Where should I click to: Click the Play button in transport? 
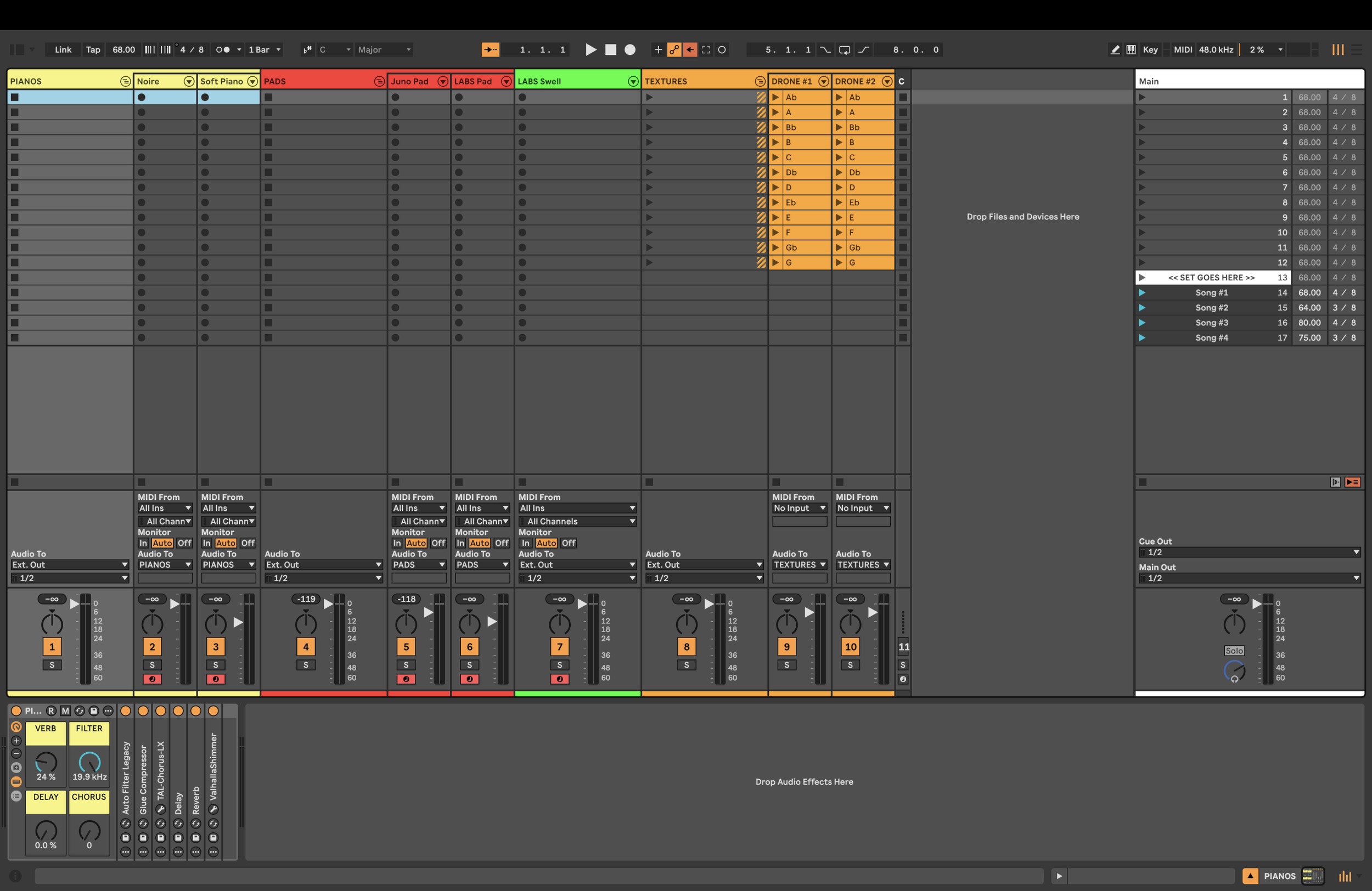(x=591, y=49)
